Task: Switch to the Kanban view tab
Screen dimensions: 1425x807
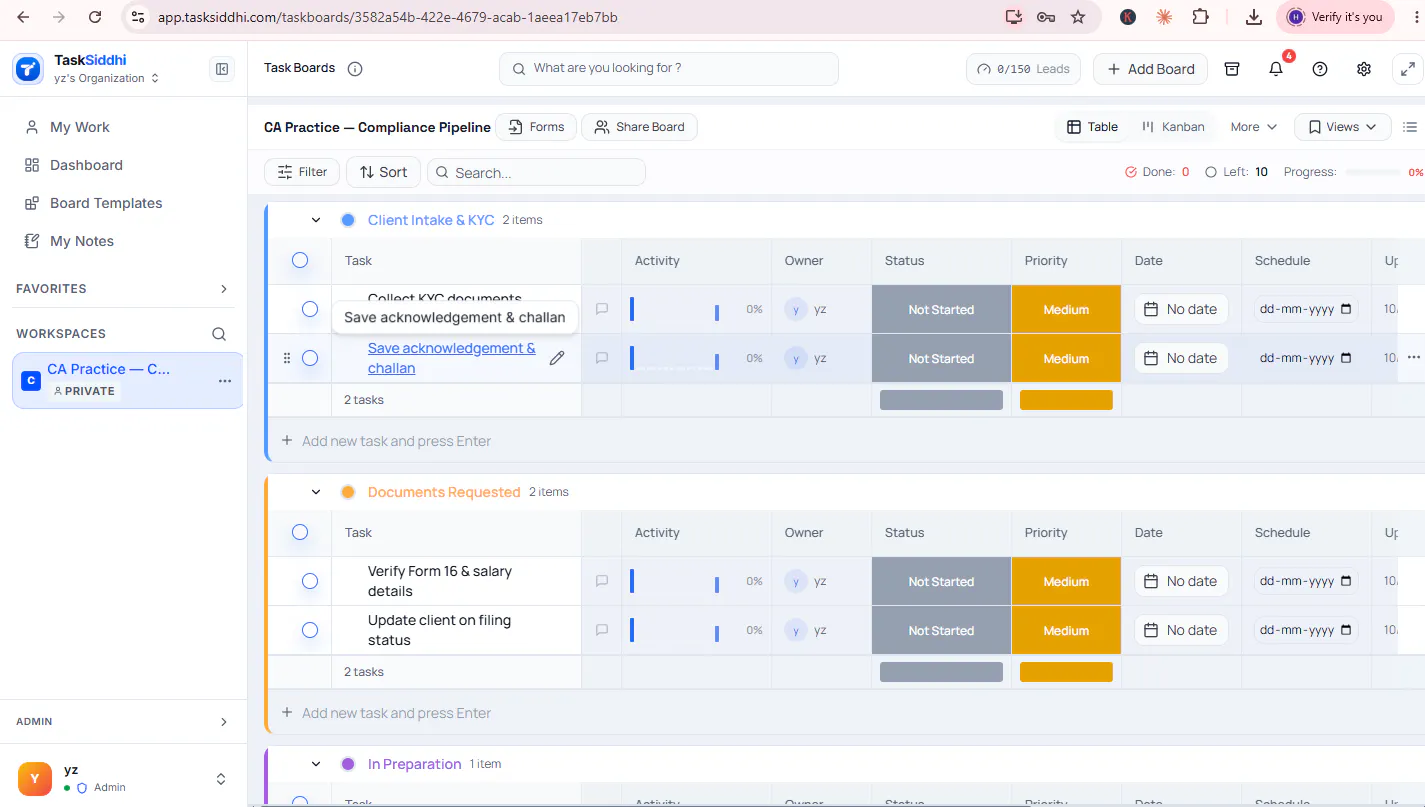Action: 1173,127
